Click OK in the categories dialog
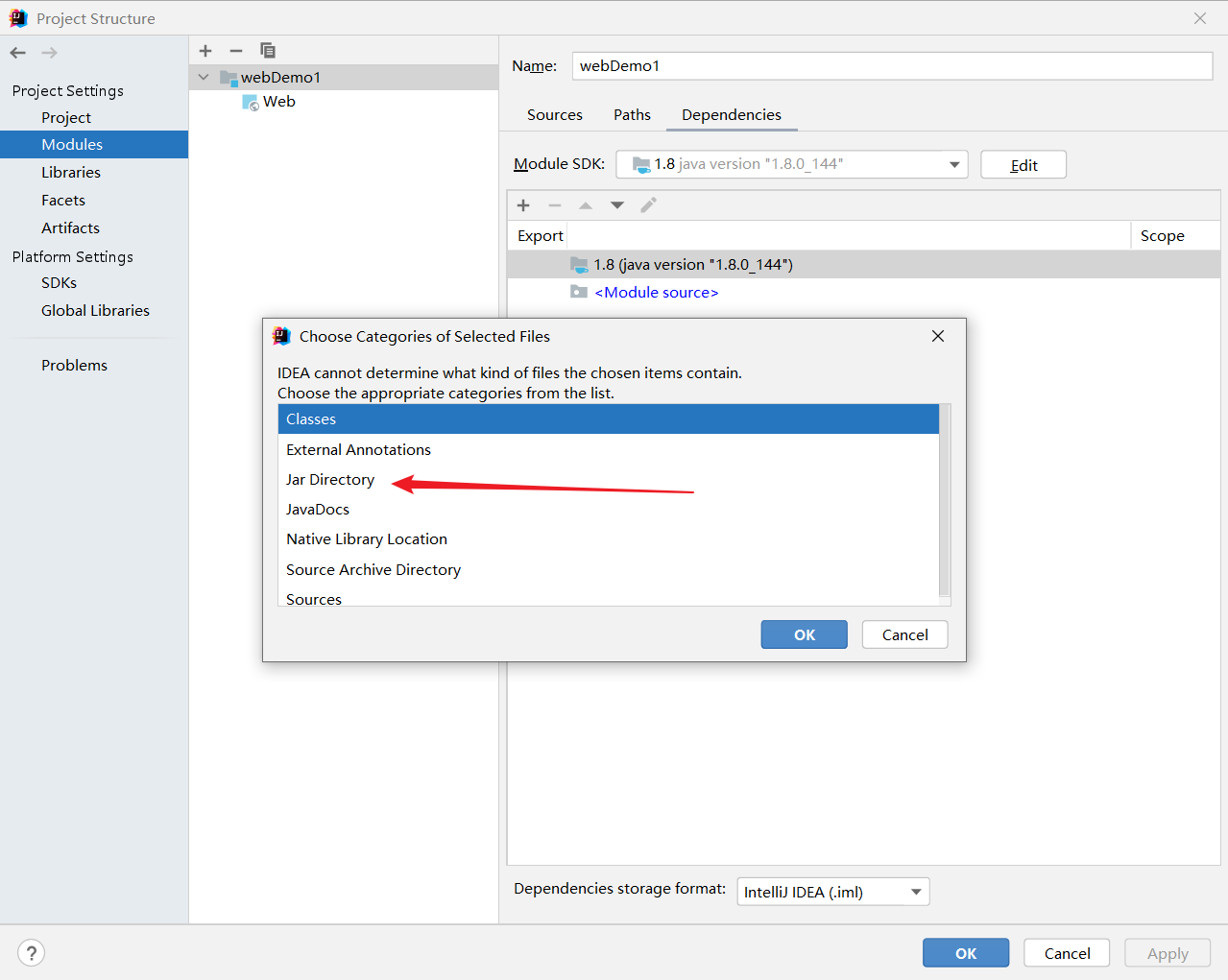 [805, 634]
